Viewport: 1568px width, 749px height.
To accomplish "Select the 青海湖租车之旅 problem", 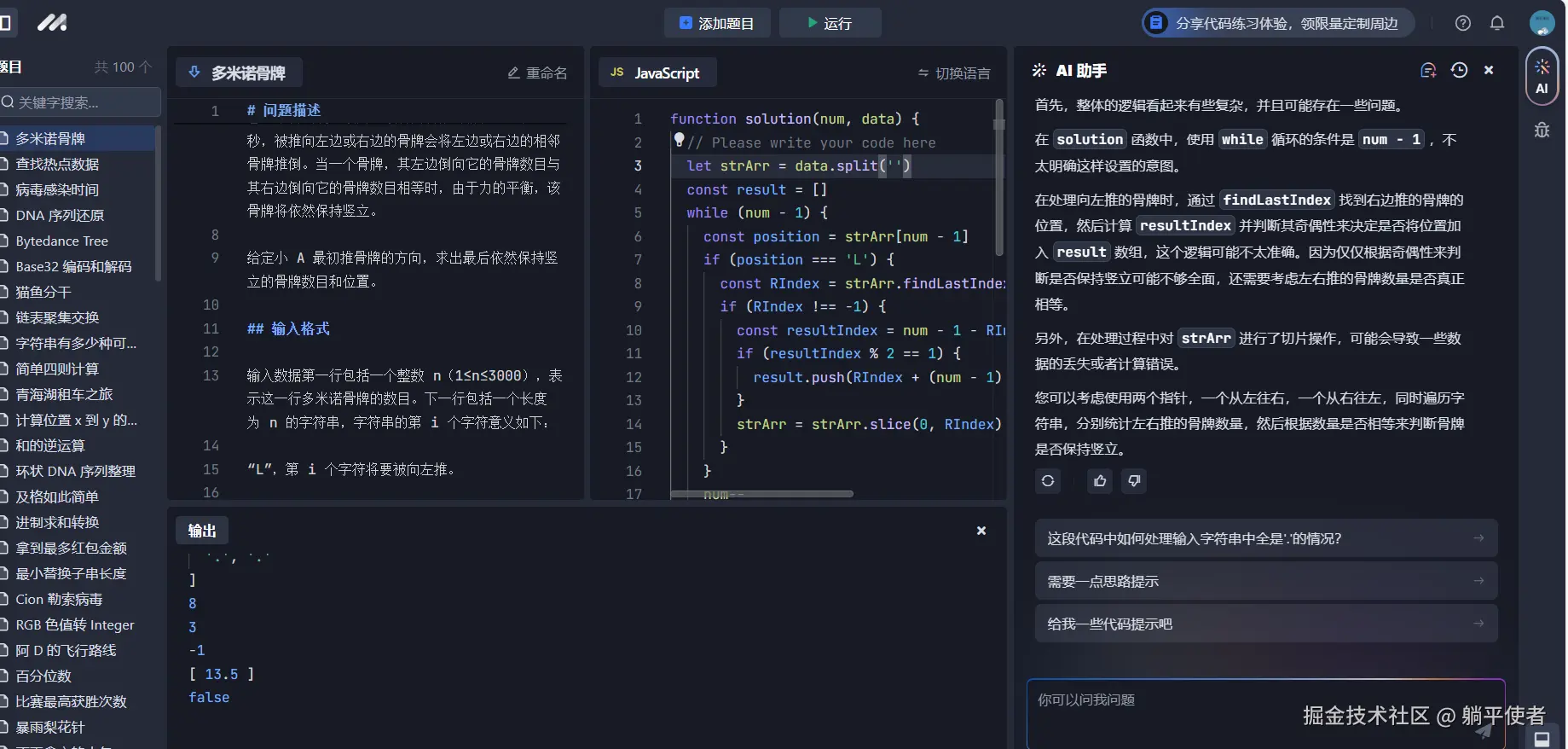I will [77, 394].
